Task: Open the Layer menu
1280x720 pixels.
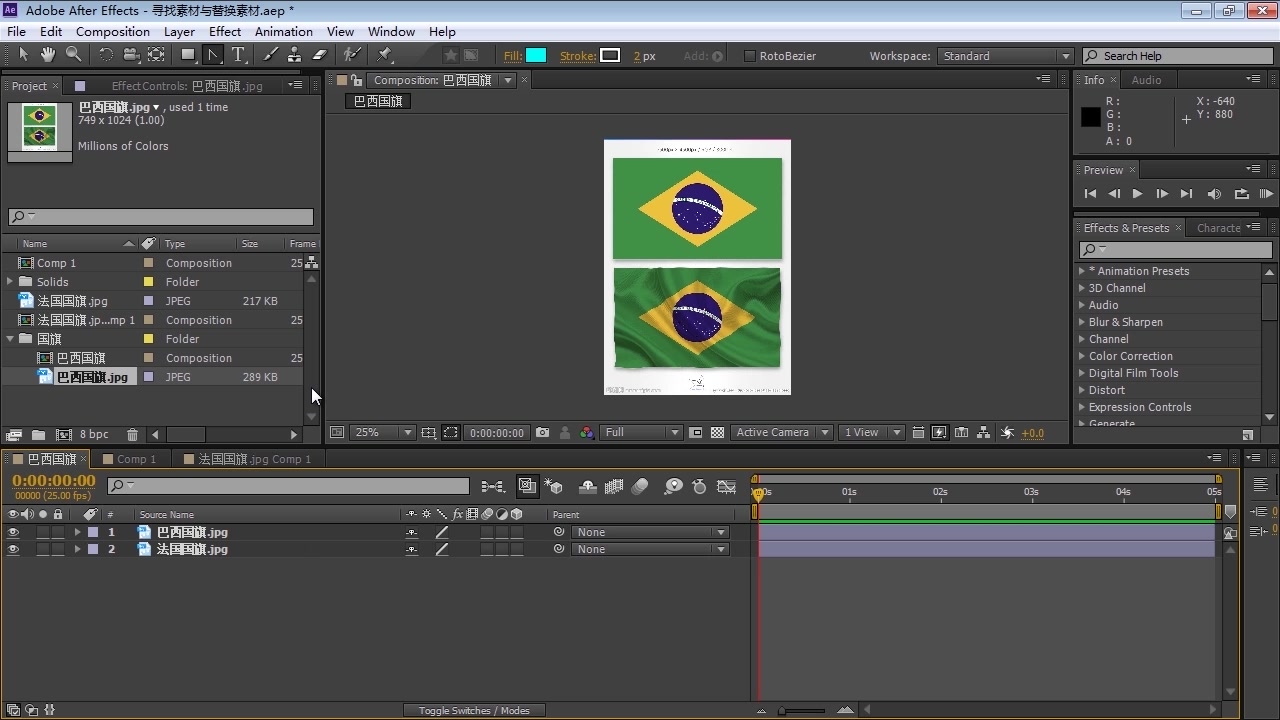Action: (179, 31)
